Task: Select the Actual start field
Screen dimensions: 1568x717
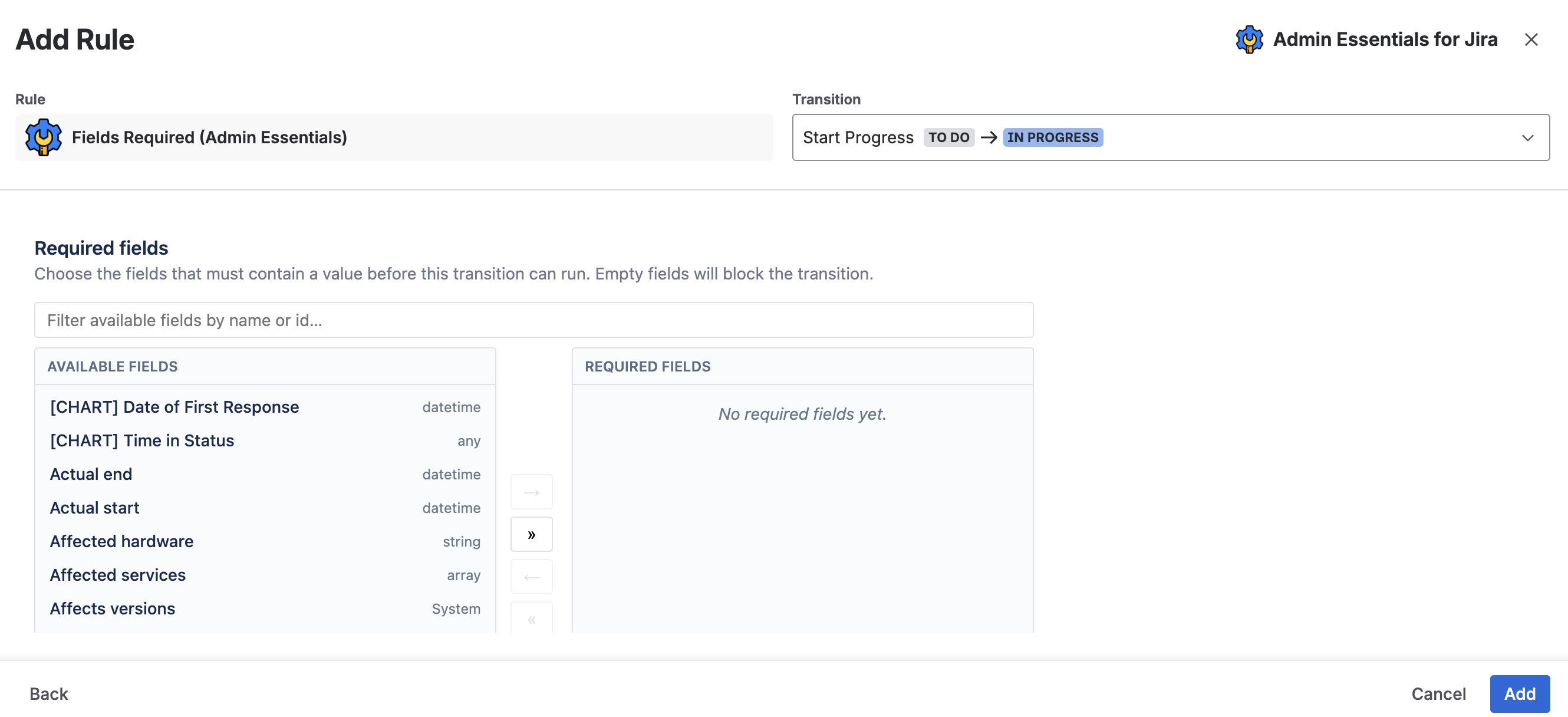Action: 265,508
